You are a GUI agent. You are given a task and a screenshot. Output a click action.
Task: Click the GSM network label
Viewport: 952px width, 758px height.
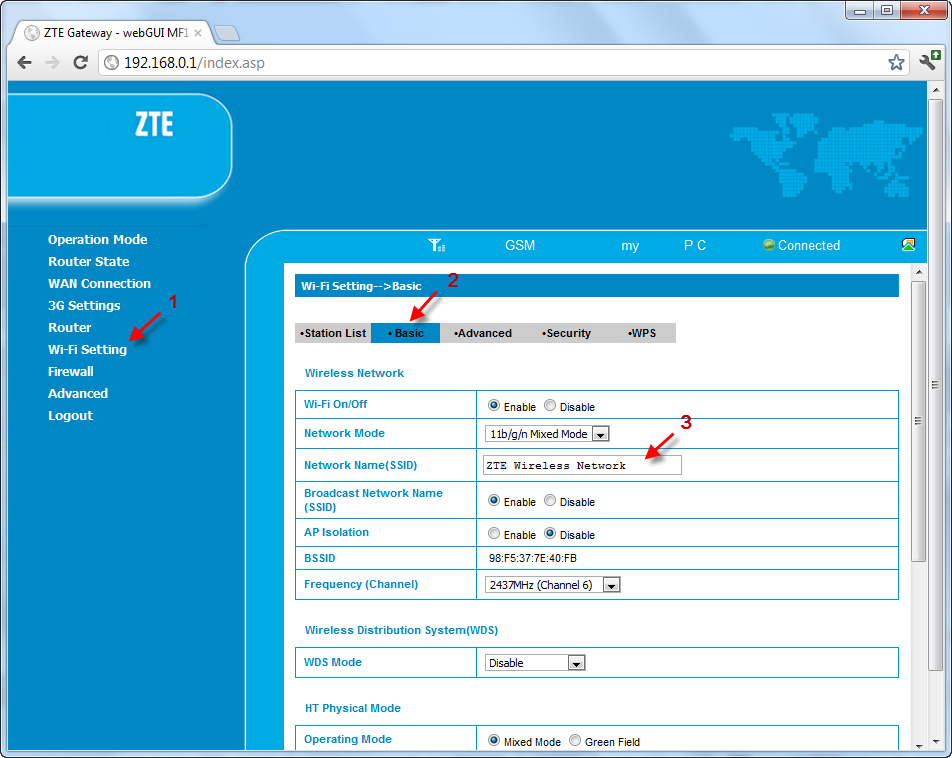click(520, 245)
